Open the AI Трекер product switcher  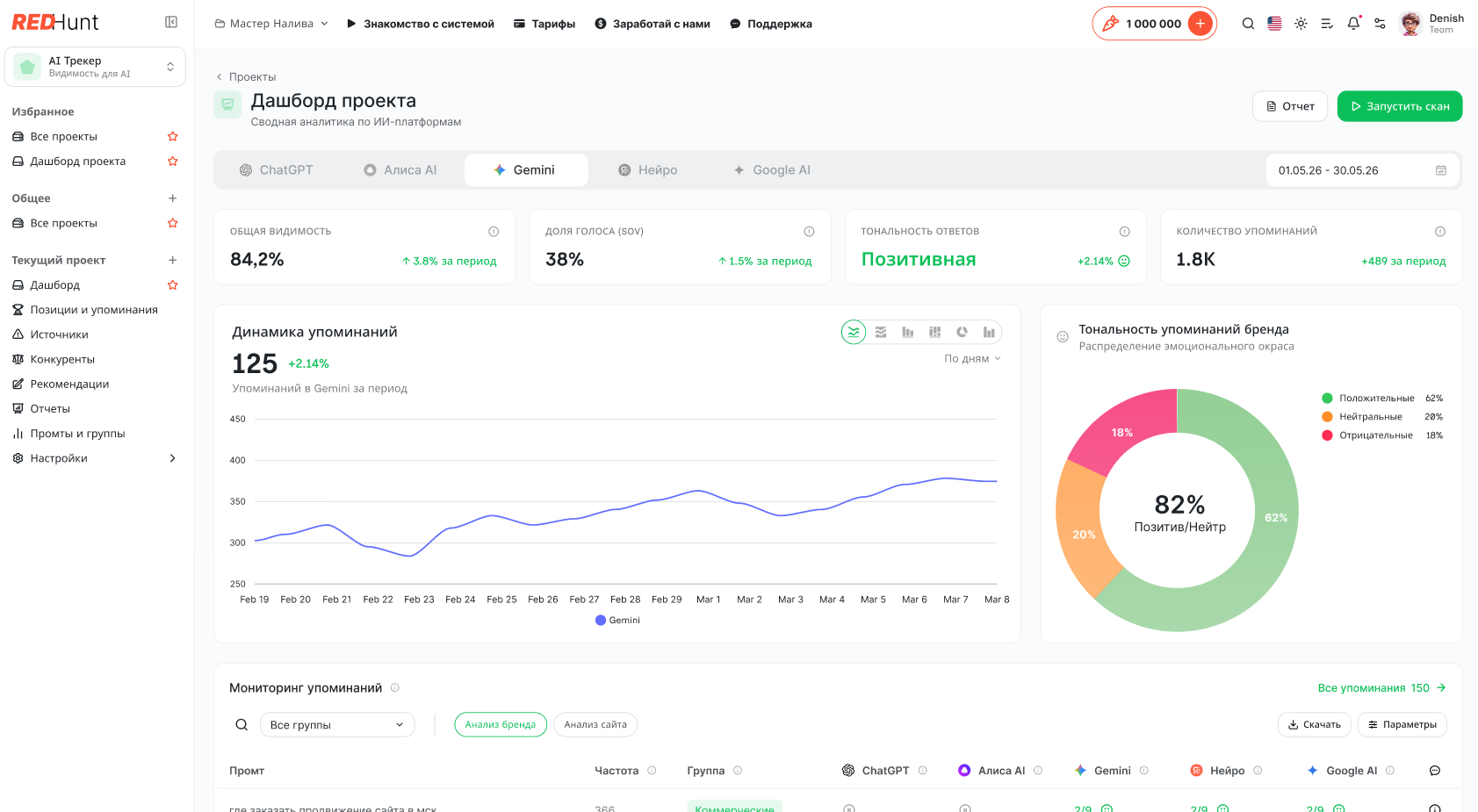(x=95, y=67)
